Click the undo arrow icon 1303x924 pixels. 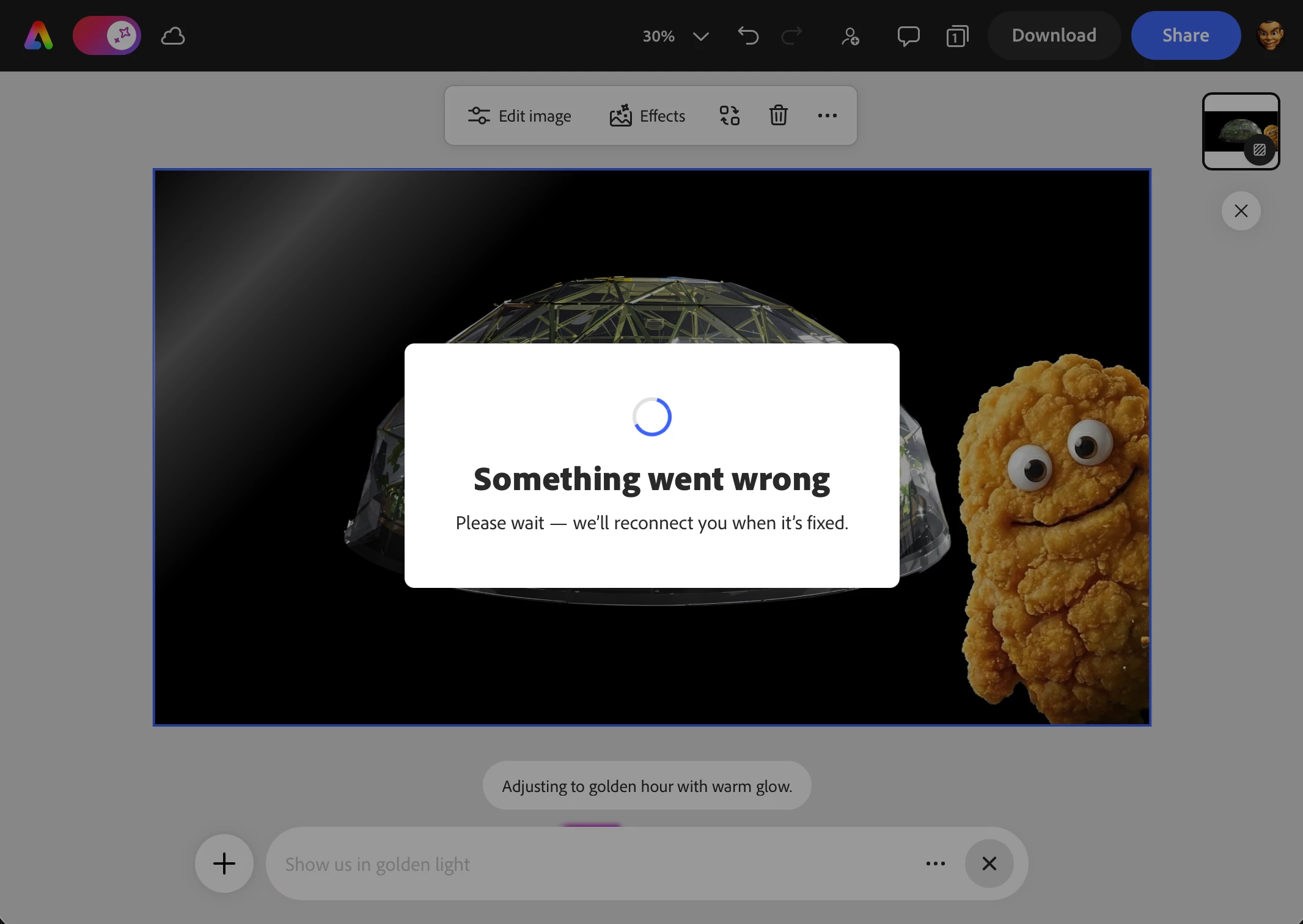pyautogui.click(x=748, y=36)
